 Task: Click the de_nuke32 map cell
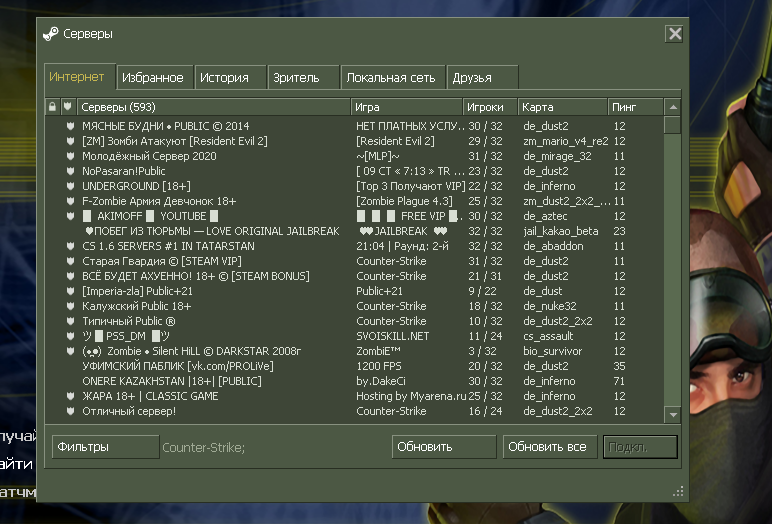[x=550, y=306]
